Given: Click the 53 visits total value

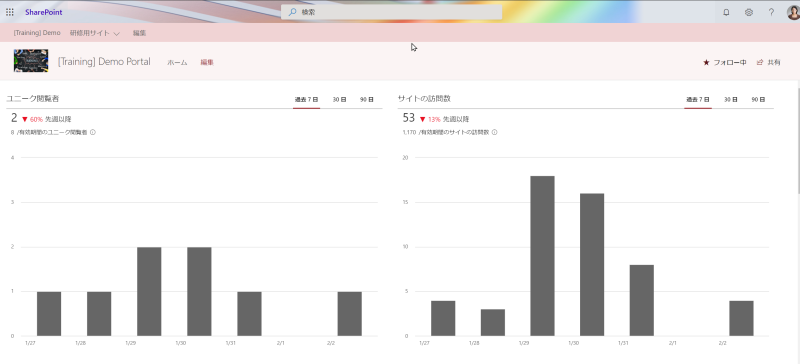Looking at the screenshot, I should tap(409, 118).
